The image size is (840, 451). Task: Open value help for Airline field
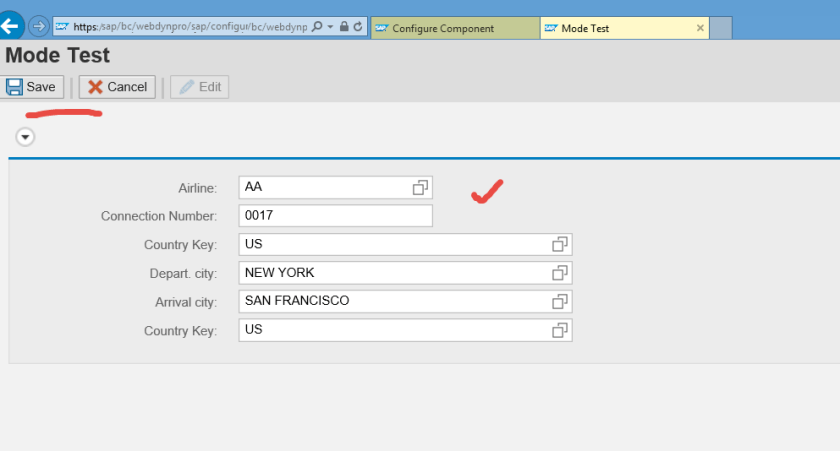(420, 187)
